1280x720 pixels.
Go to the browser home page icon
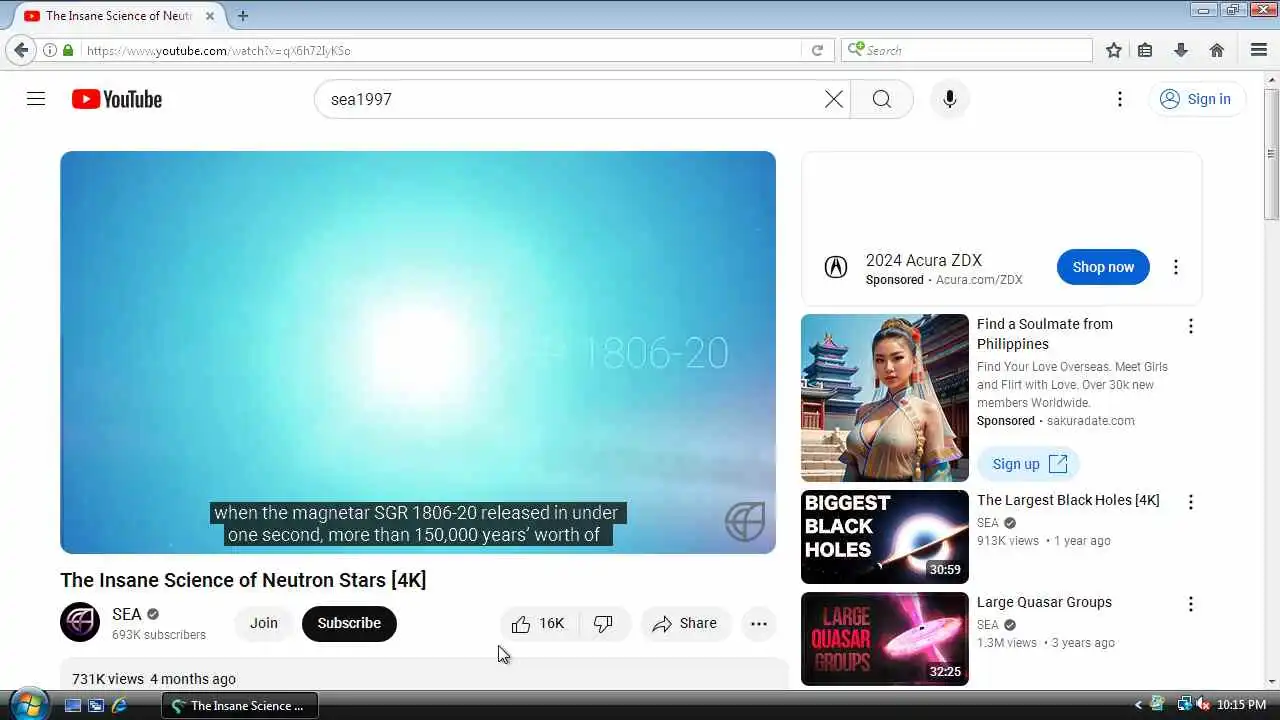point(1217,50)
